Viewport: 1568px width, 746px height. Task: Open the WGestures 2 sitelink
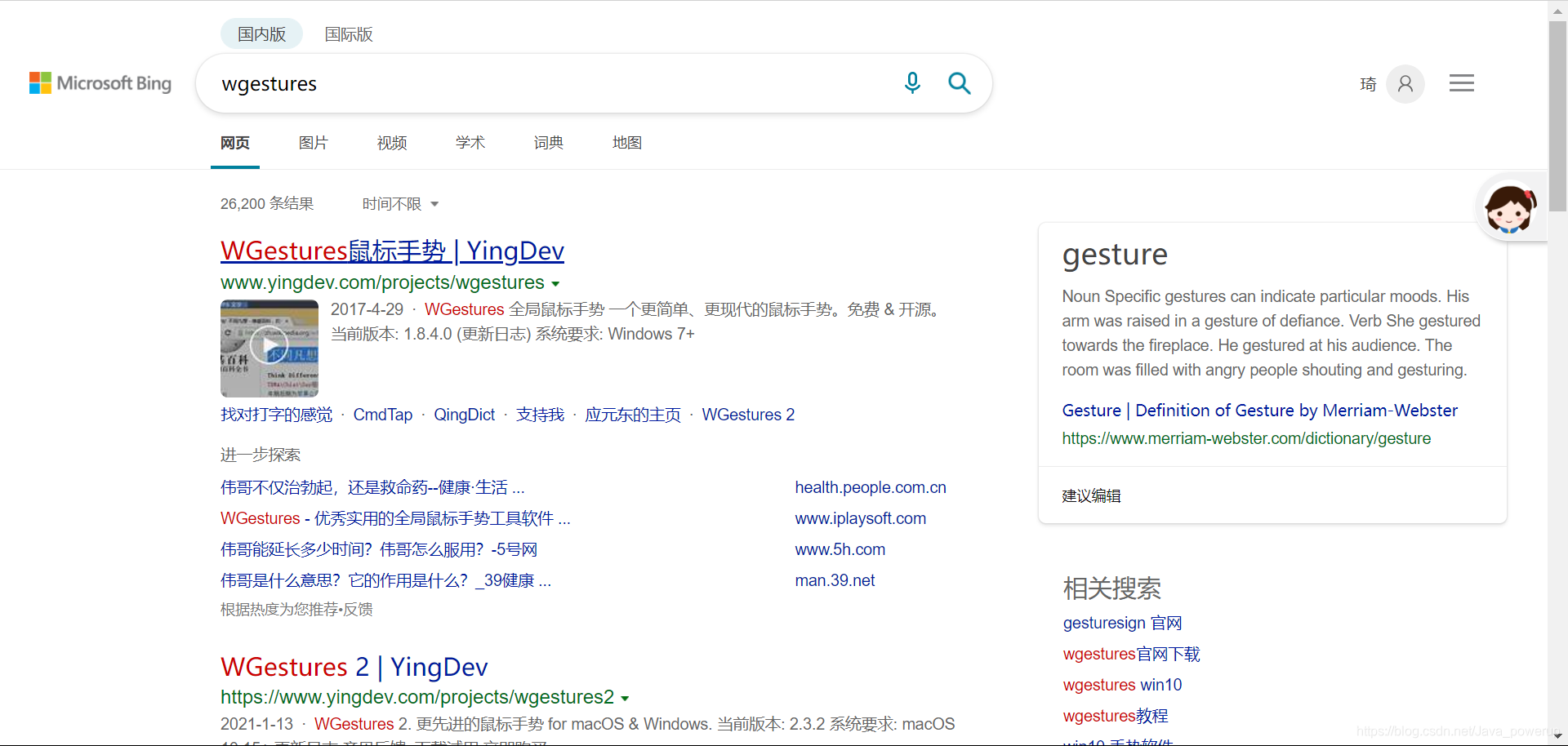[748, 415]
